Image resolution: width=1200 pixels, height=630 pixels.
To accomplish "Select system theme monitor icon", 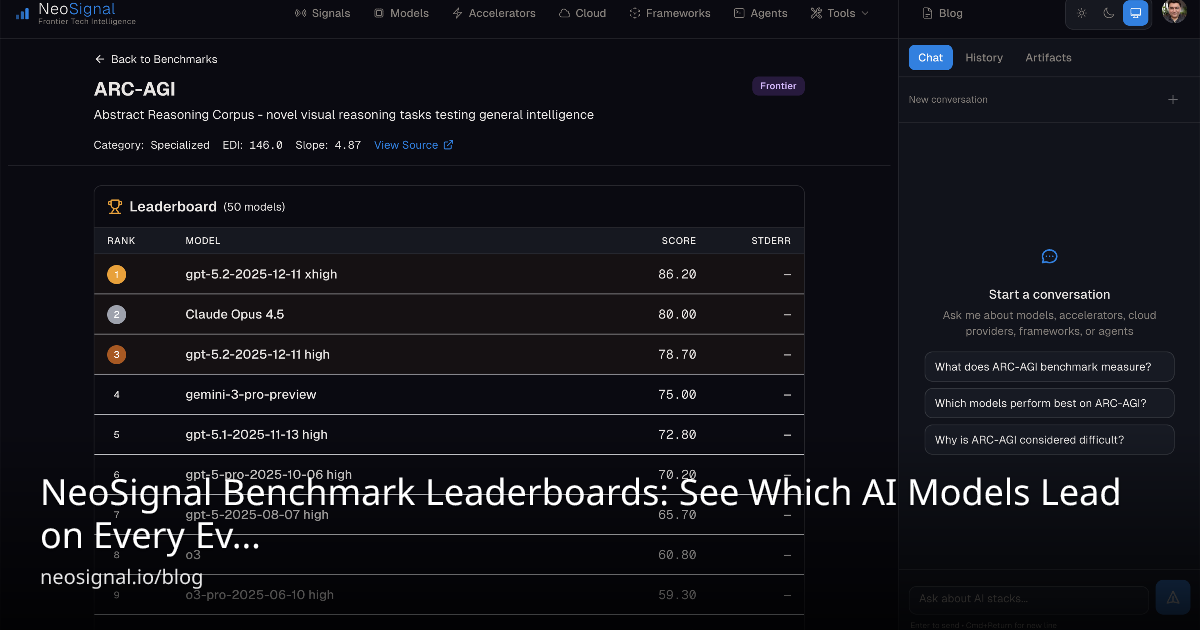I will (x=1135, y=13).
